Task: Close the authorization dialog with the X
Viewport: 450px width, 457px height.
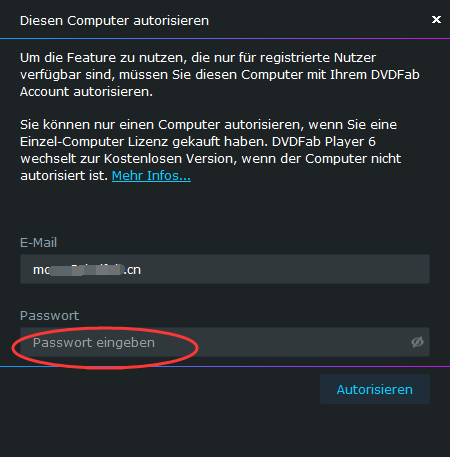Action: 436,20
